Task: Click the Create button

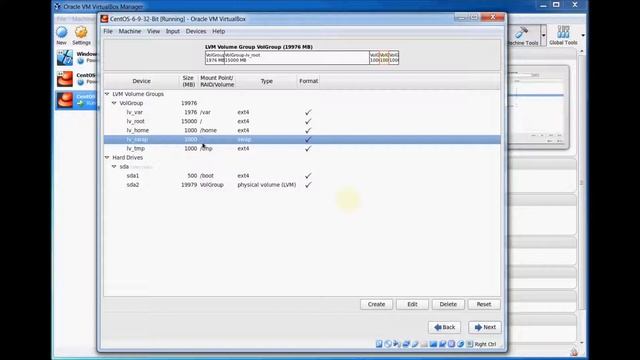Action: coord(376,304)
